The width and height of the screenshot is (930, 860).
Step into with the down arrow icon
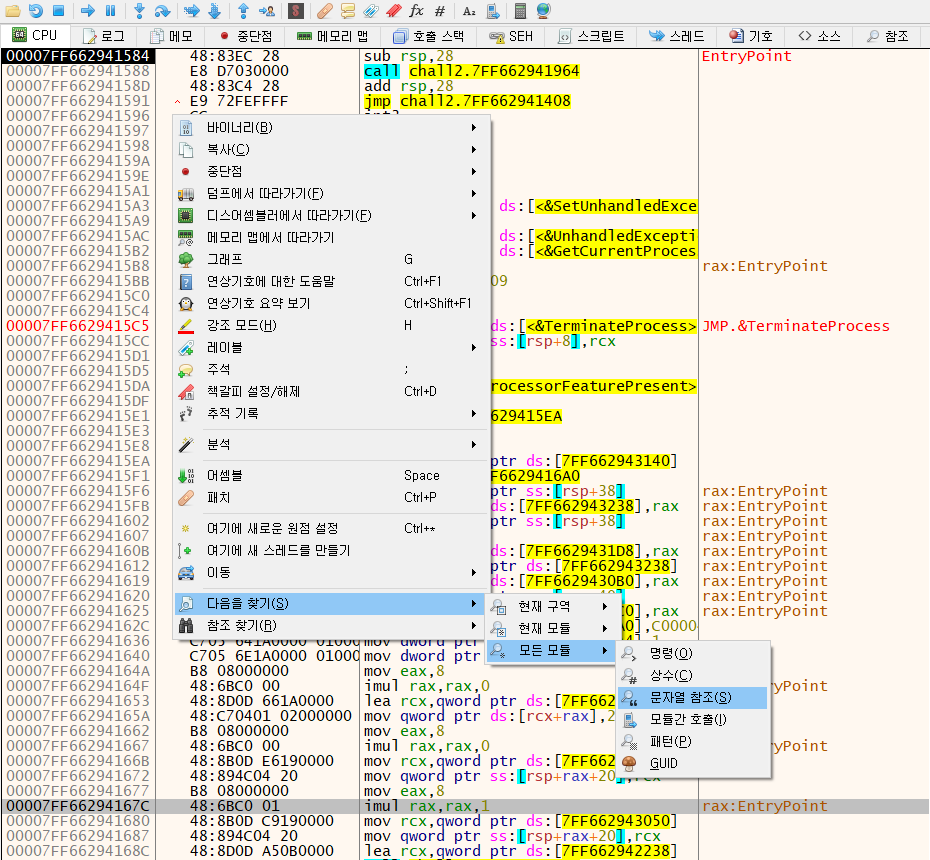click(x=139, y=11)
